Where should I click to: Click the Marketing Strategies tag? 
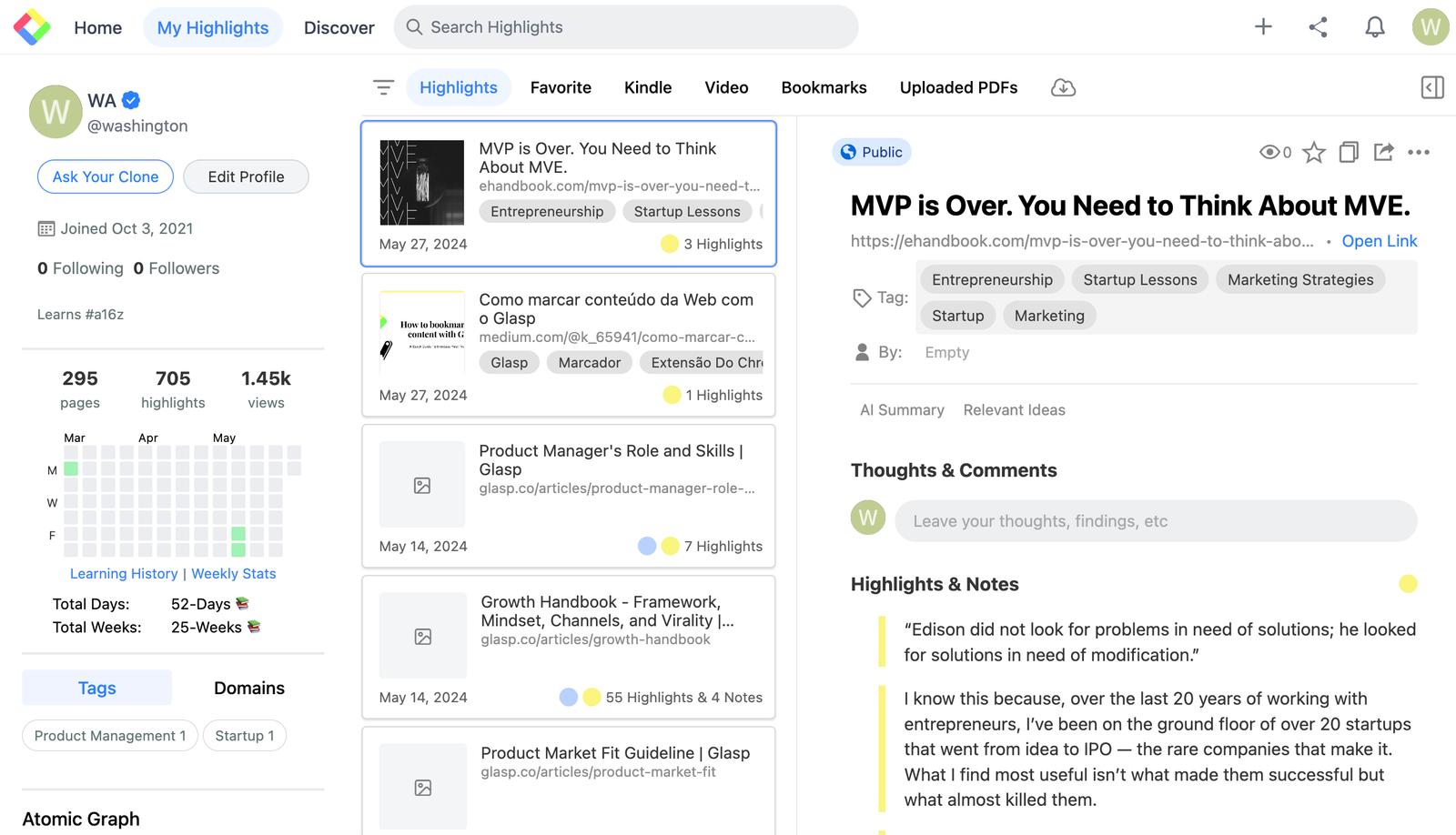tap(1300, 279)
